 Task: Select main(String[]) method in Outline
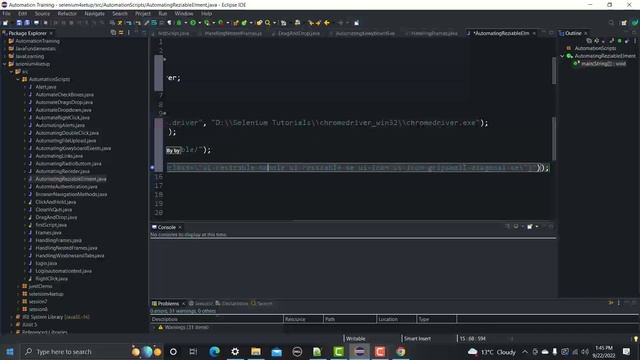603,64
